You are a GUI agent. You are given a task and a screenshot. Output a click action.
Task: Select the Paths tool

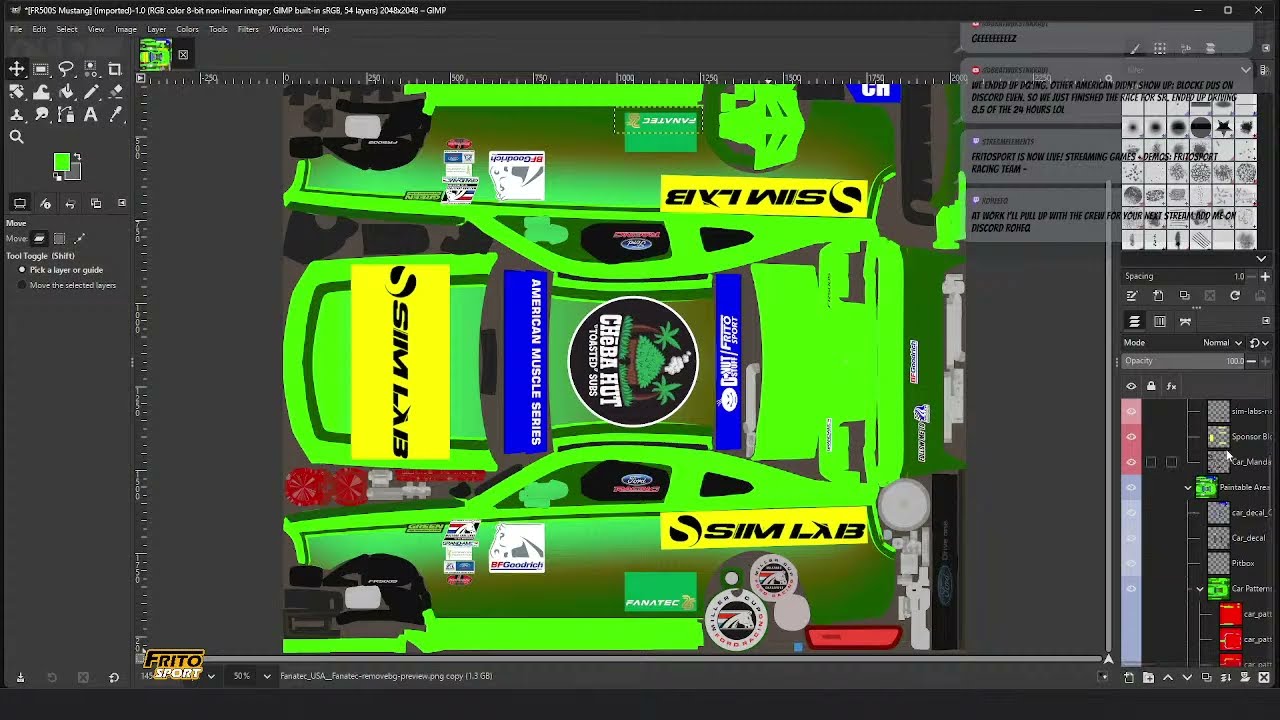click(x=66, y=115)
